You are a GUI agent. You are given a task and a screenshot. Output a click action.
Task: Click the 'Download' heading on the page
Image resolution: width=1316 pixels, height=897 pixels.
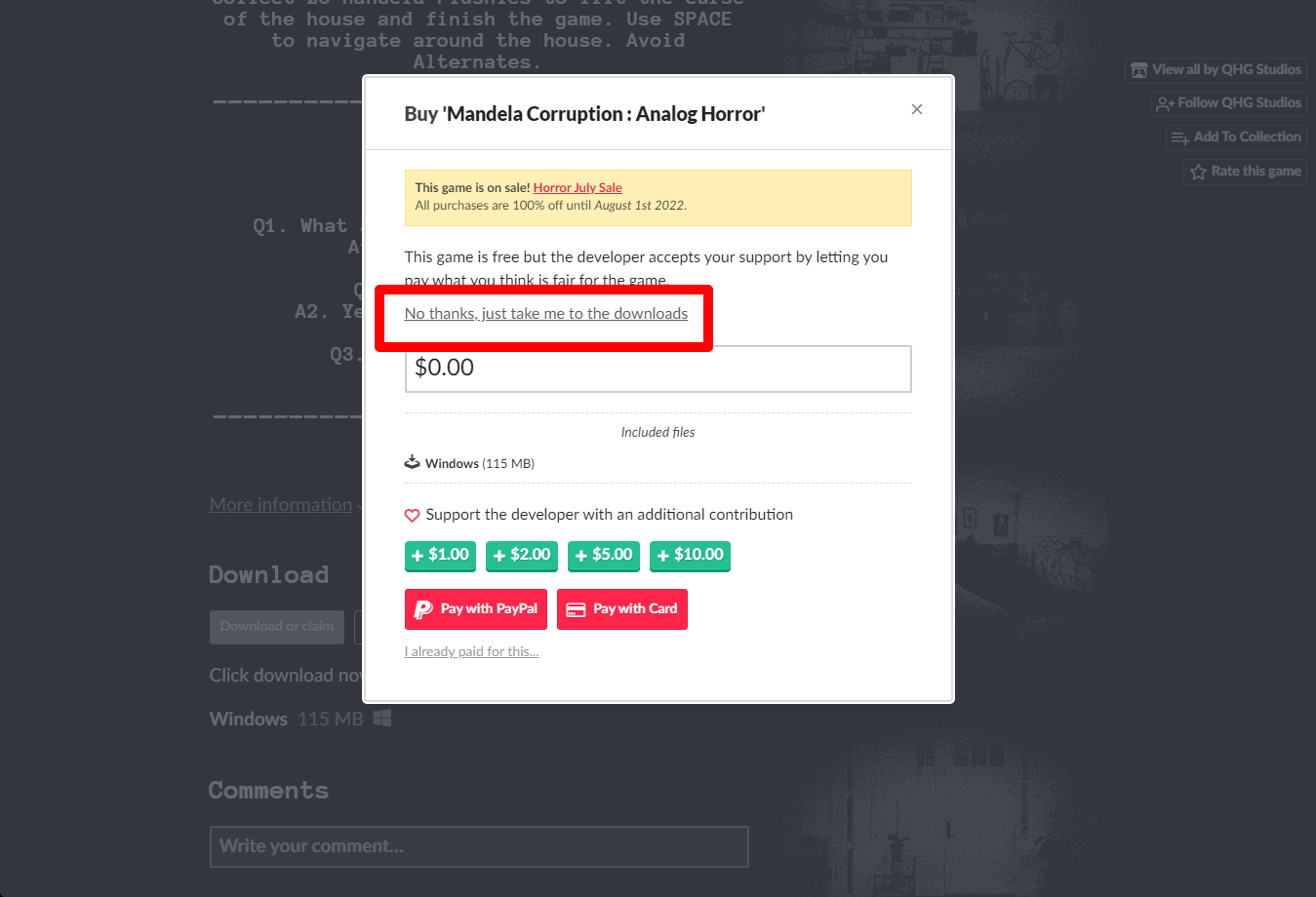pyautogui.click(x=269, y=574)
